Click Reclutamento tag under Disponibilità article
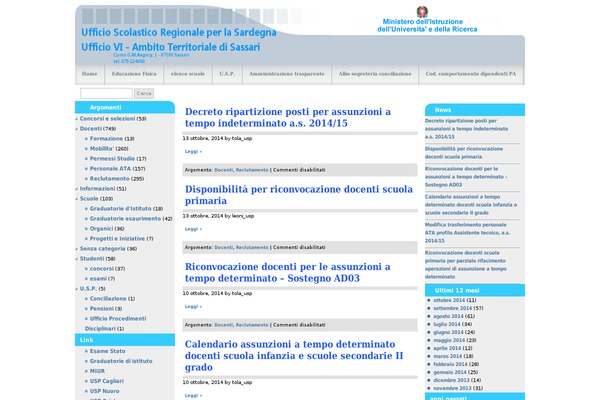The width and height of the screenshot is (600, 400). (252, 247)
